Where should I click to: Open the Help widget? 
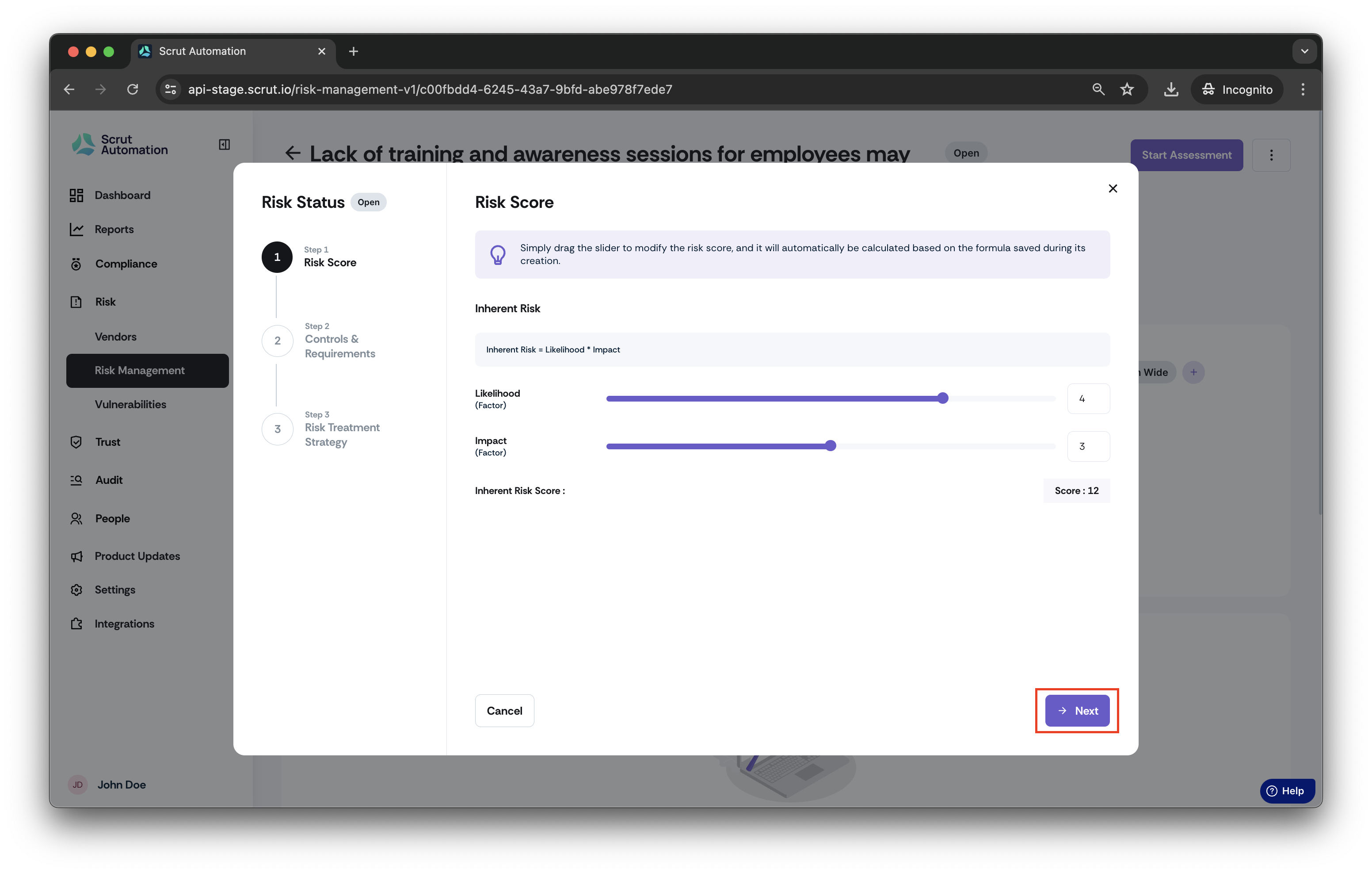pyautogui.click(x=1287, y=791)
